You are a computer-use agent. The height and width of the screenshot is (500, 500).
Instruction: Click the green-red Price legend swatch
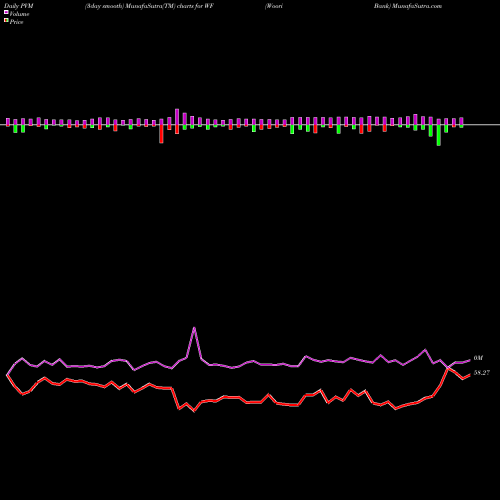[x=6, y=21]
